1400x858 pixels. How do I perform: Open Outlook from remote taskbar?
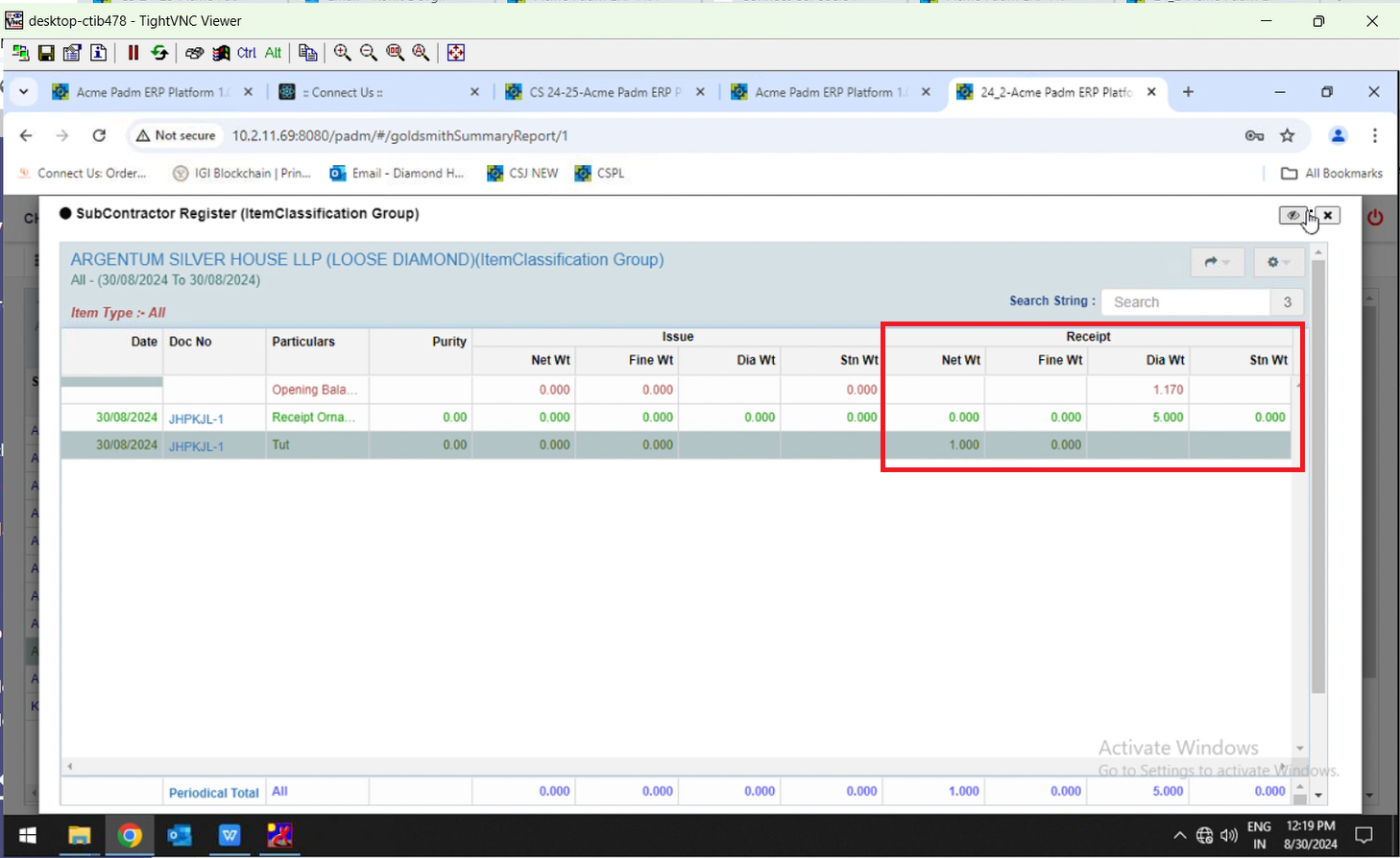(180, 835)
